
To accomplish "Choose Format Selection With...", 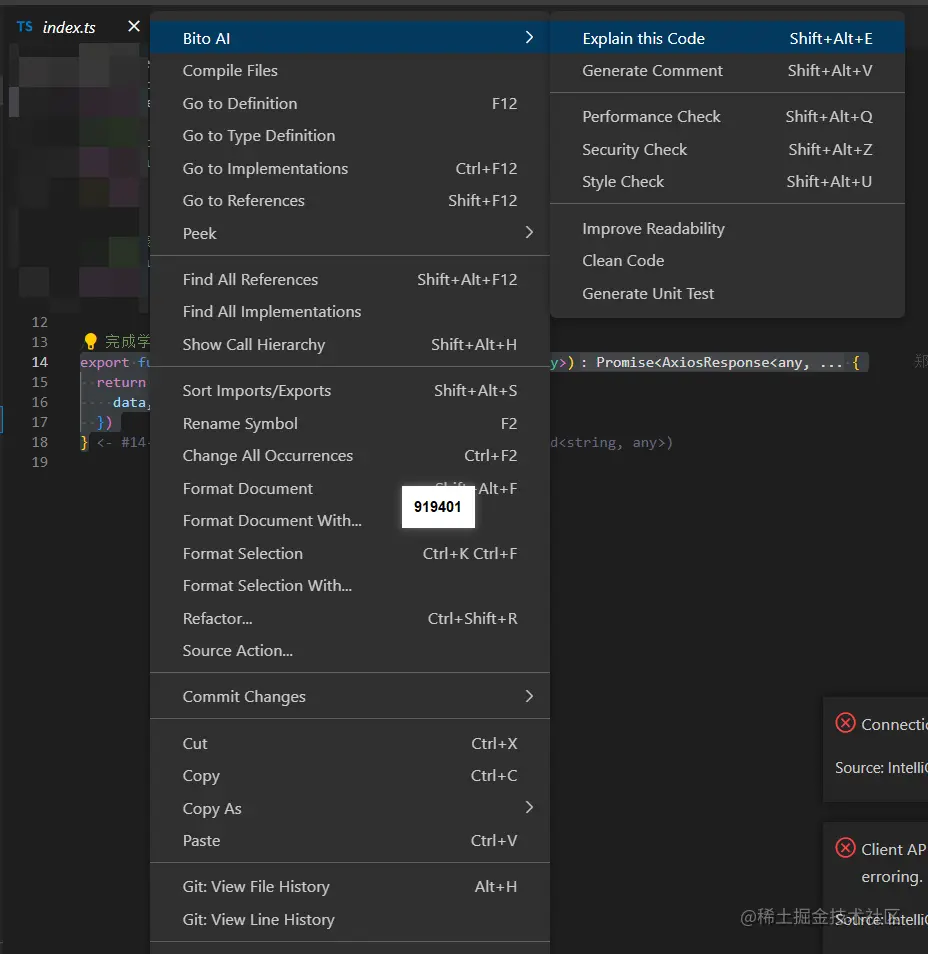I will [x=350, y=585].
